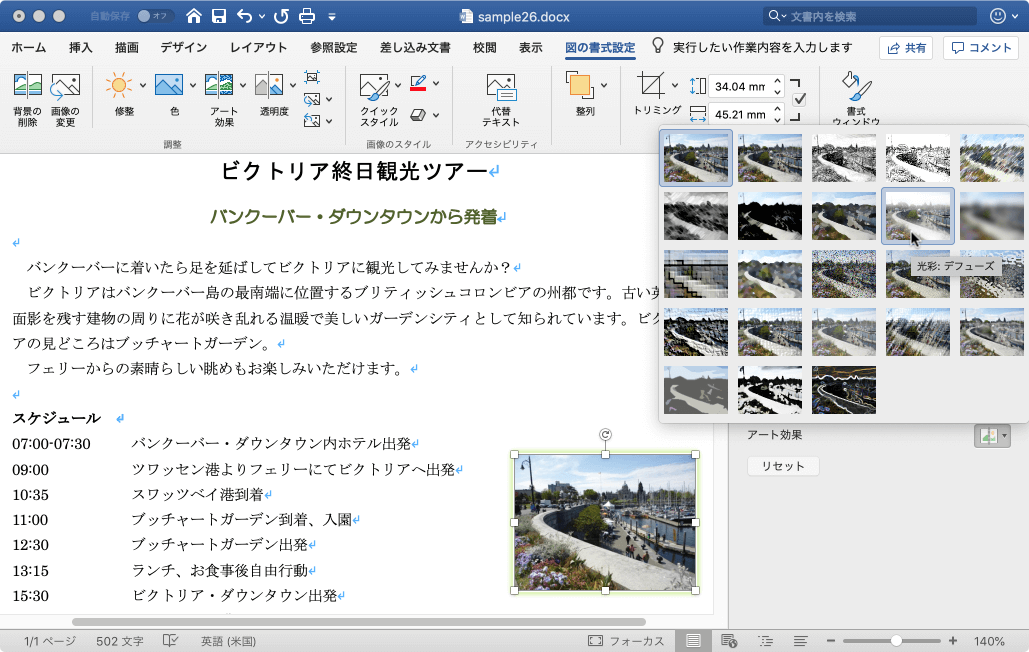Open the Format Pane (書式ウィンドウ) icon
Viewport: 1029px width, 652px height.
[855, 85]
